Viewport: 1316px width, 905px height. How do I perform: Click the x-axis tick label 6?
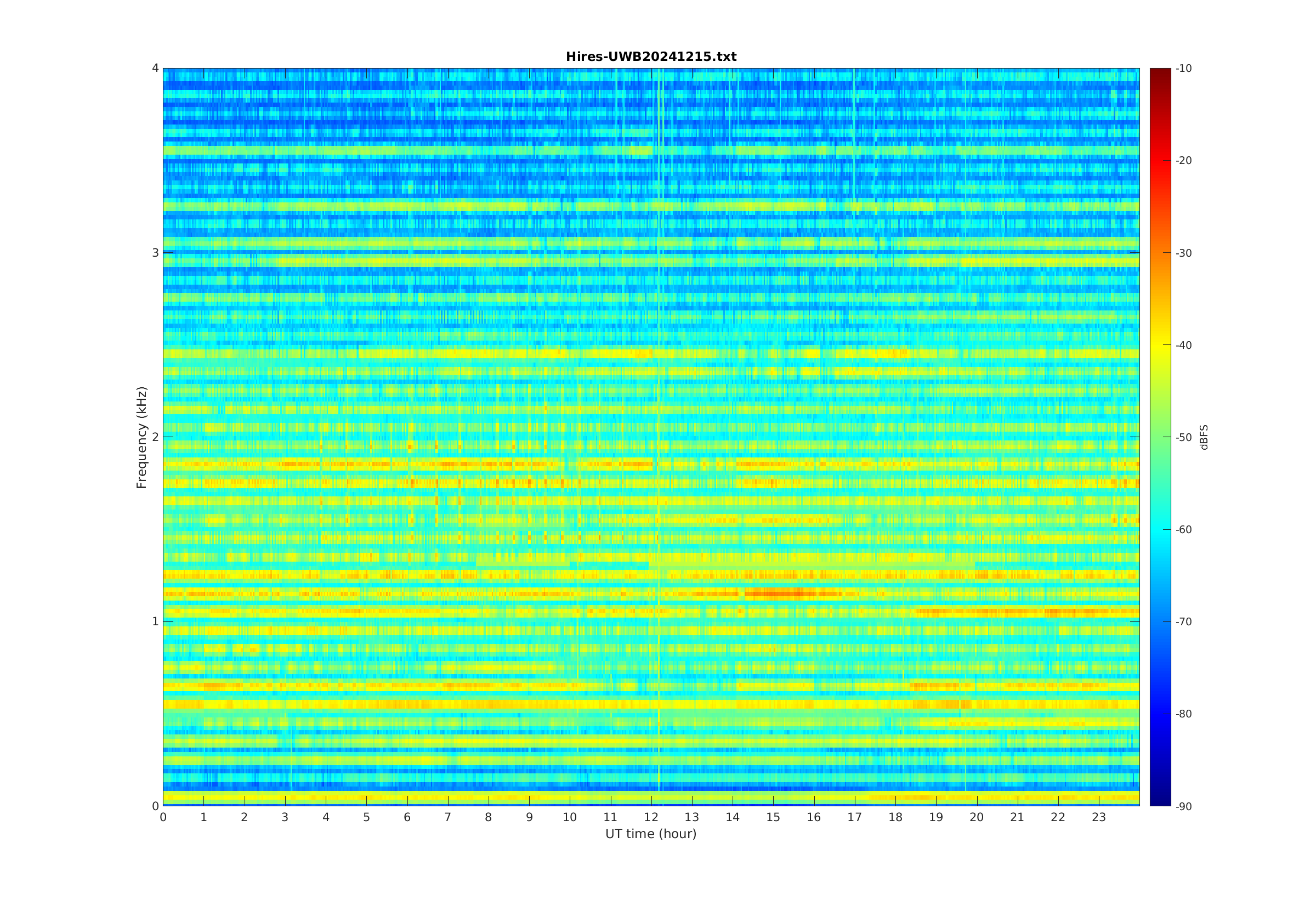(407, 817)
